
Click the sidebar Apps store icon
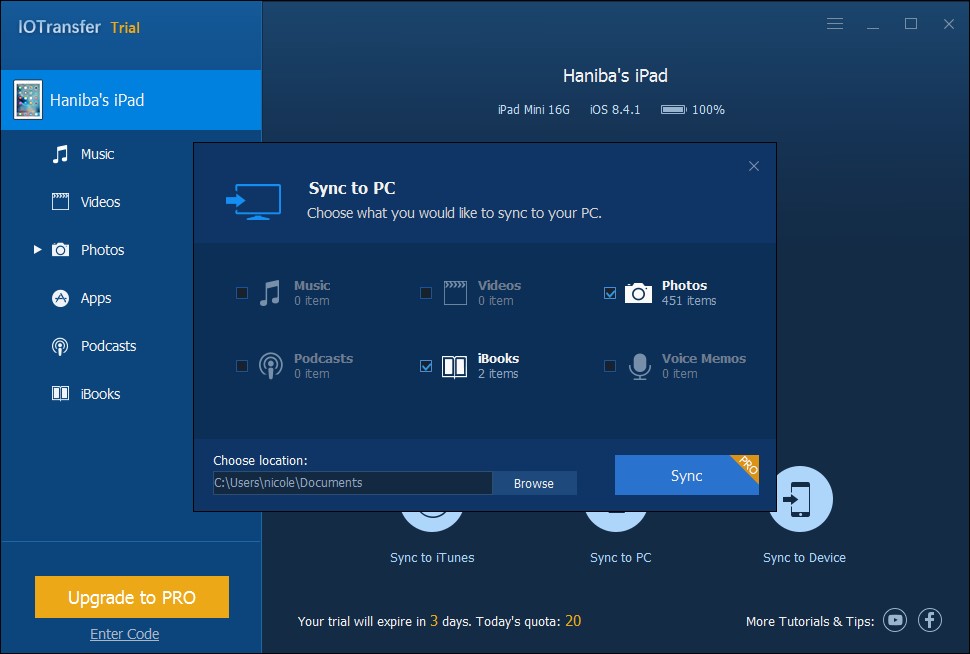pos(60,298)
